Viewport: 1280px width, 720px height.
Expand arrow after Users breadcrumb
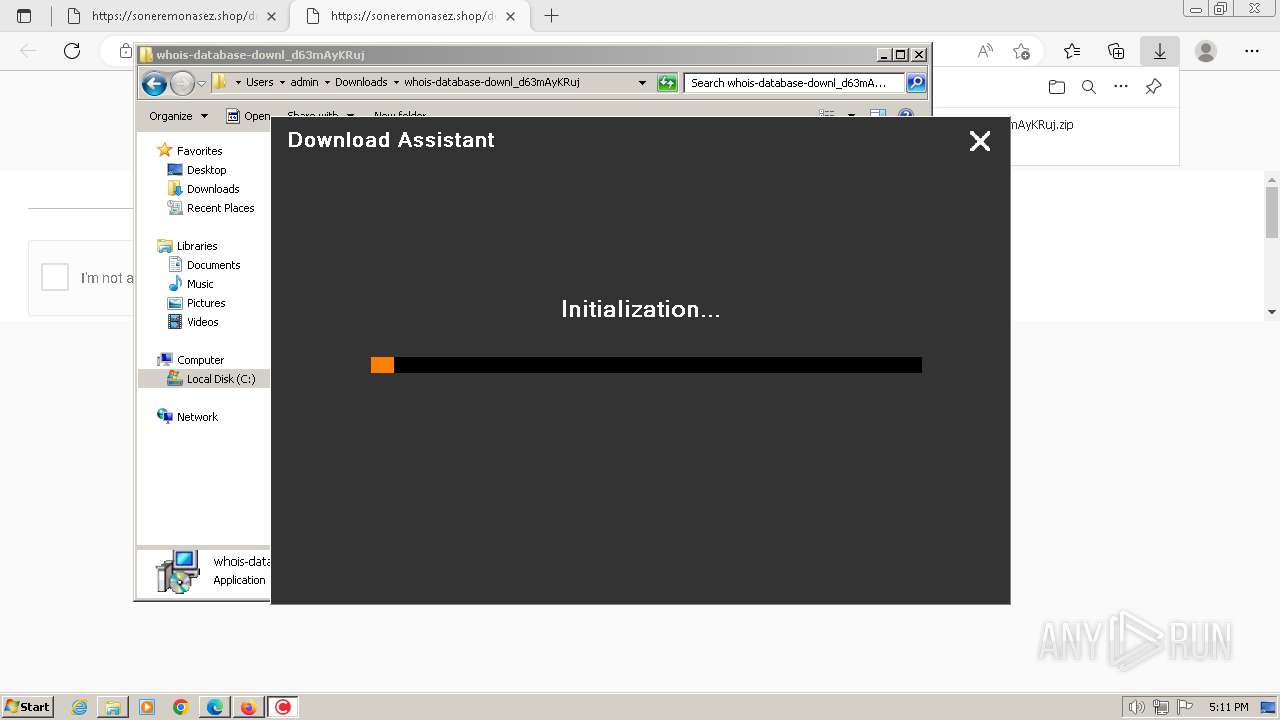pyautogui.click(x=282, y=82)
